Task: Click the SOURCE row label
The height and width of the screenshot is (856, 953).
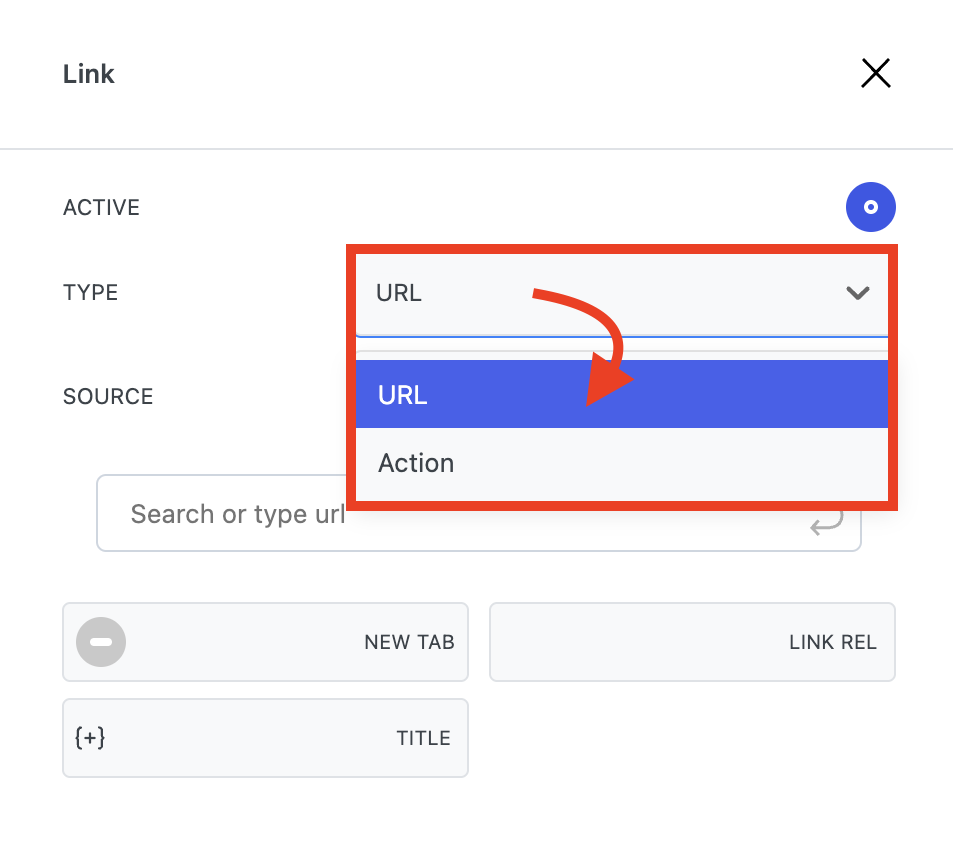Action: pos(108,396)
